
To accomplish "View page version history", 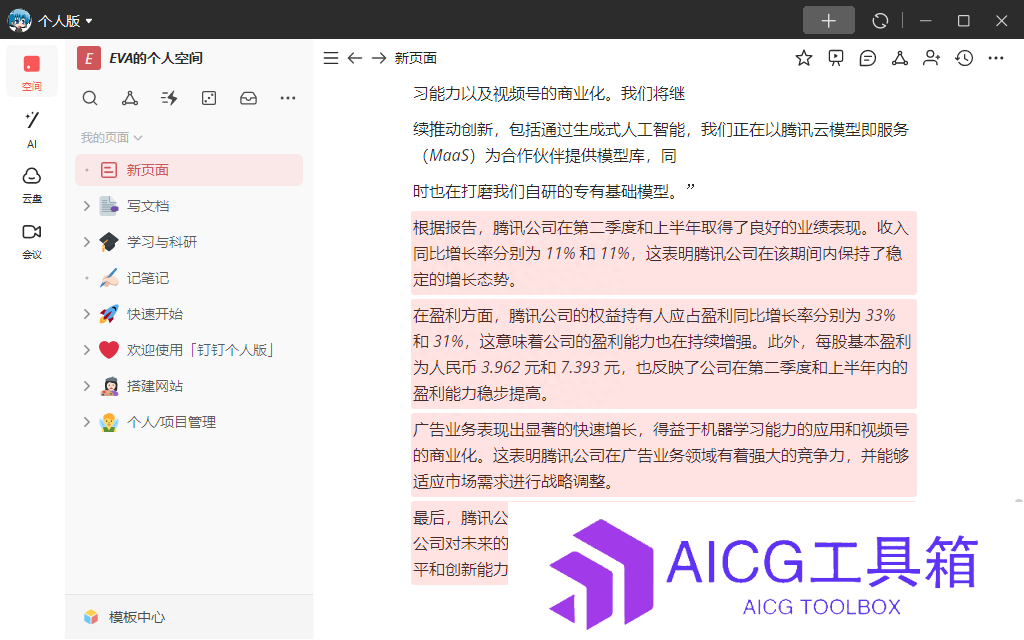I will (964, 58).
